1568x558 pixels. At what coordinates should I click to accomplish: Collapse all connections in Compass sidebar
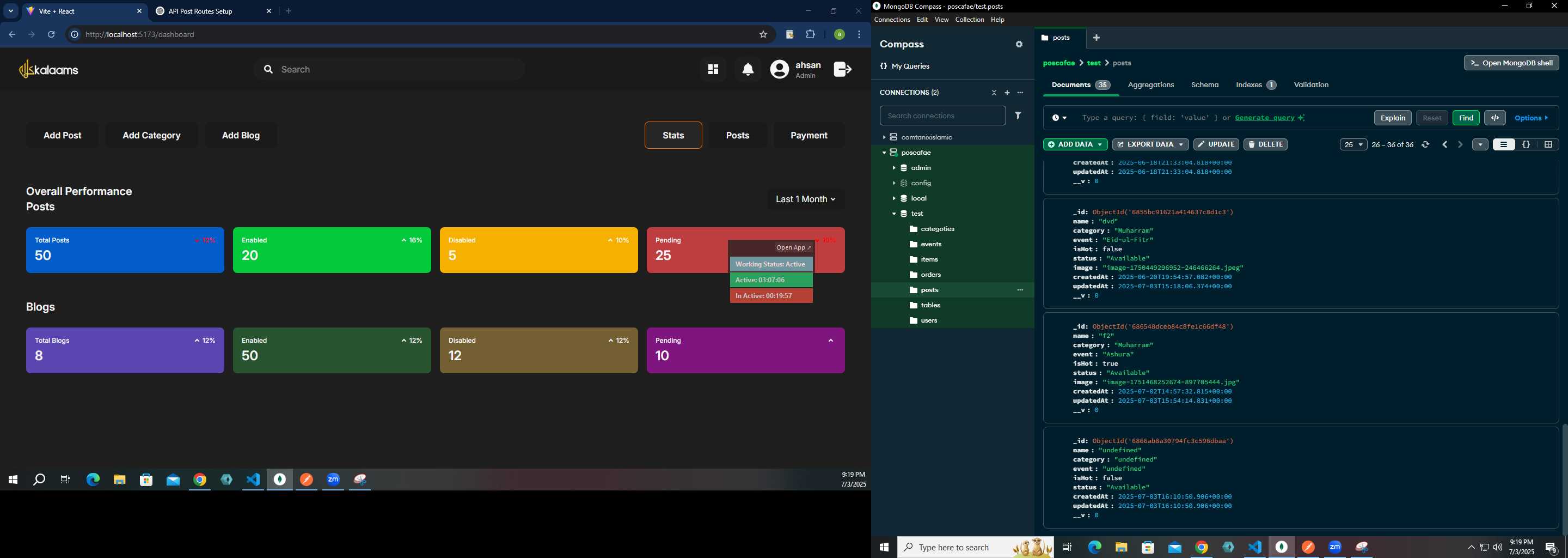coord(994,93)
